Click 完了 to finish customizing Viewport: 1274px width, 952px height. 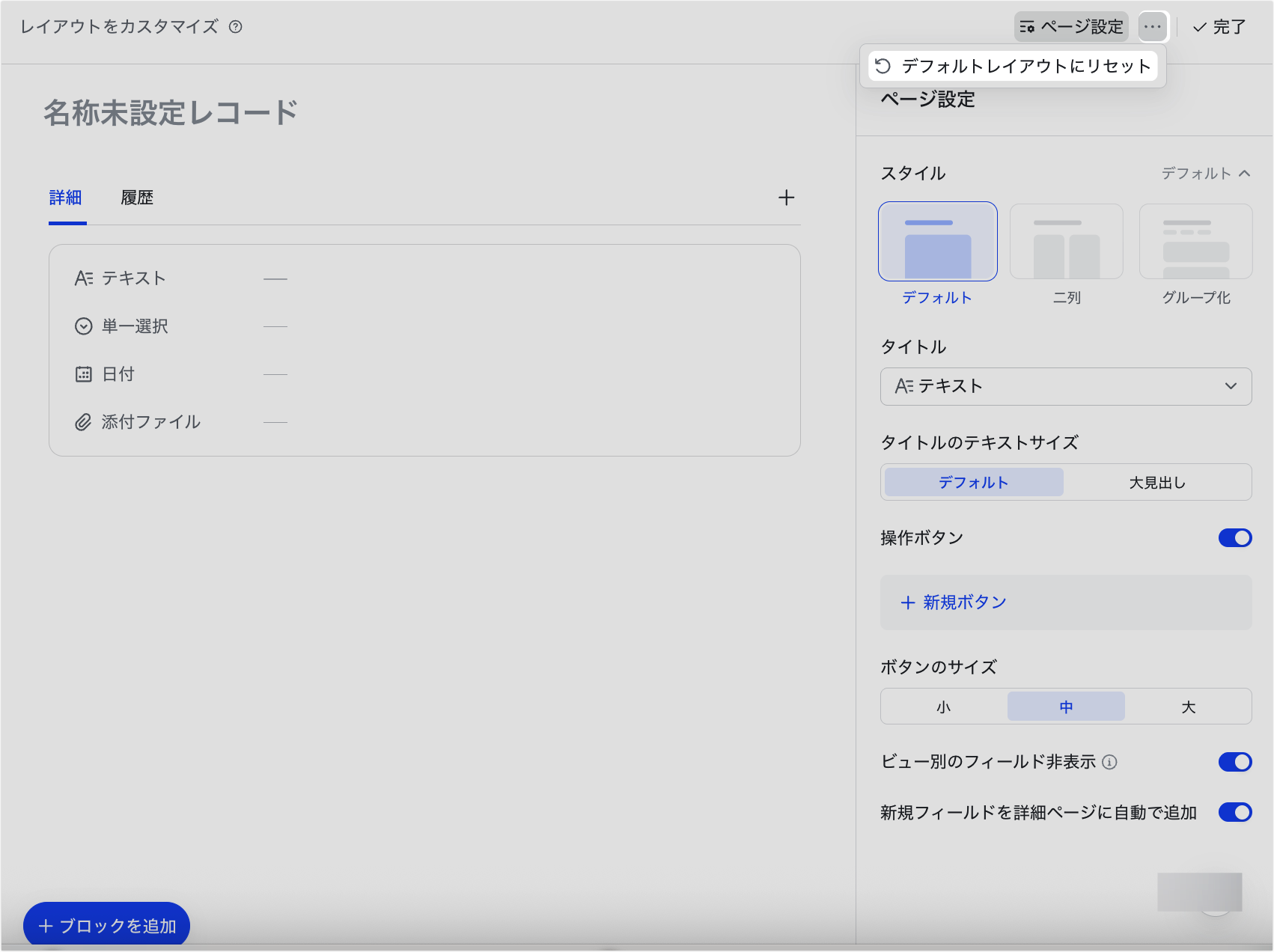click(x=1219, y=27)
